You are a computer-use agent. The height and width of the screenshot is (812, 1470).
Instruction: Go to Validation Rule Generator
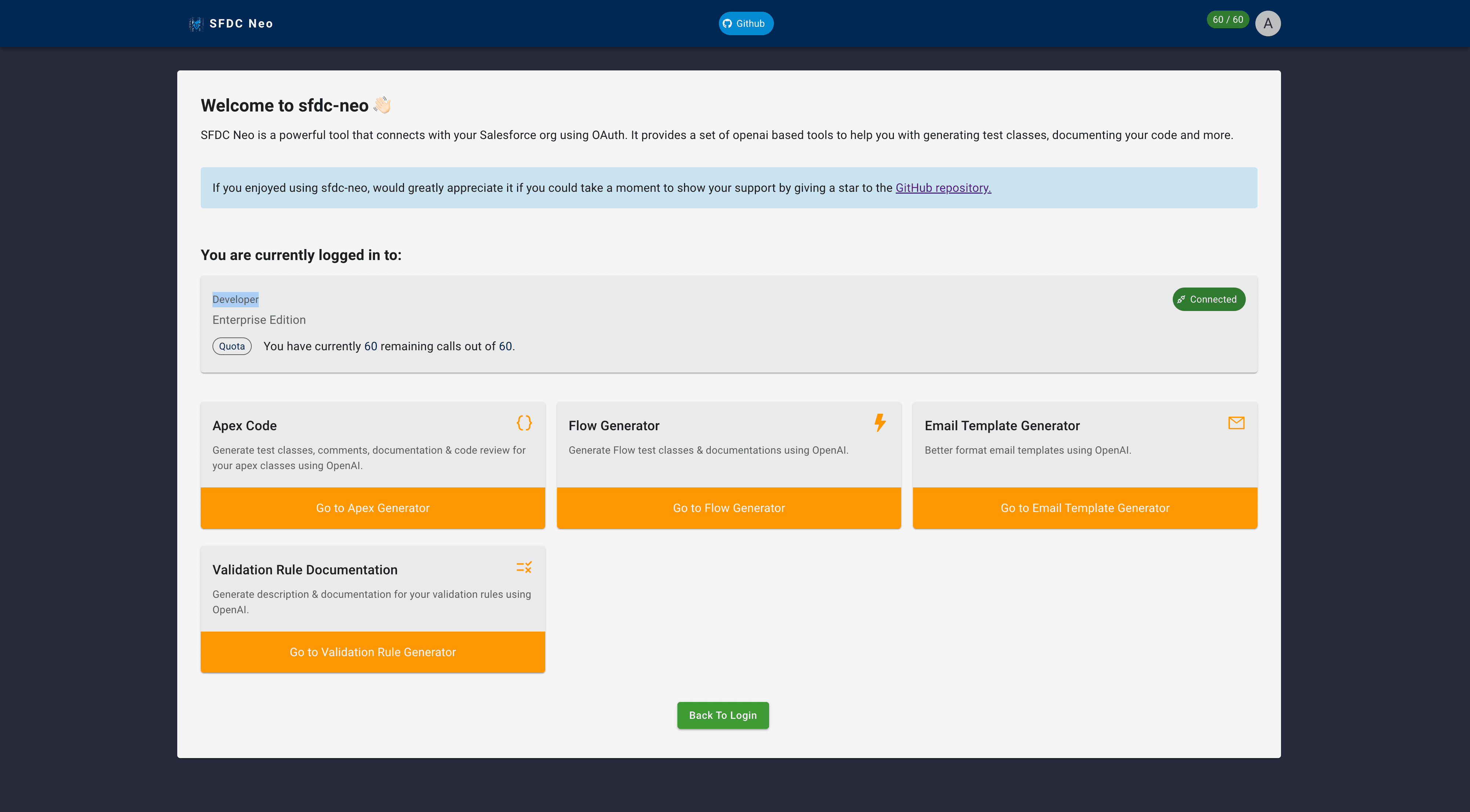[x=372, y=652]
